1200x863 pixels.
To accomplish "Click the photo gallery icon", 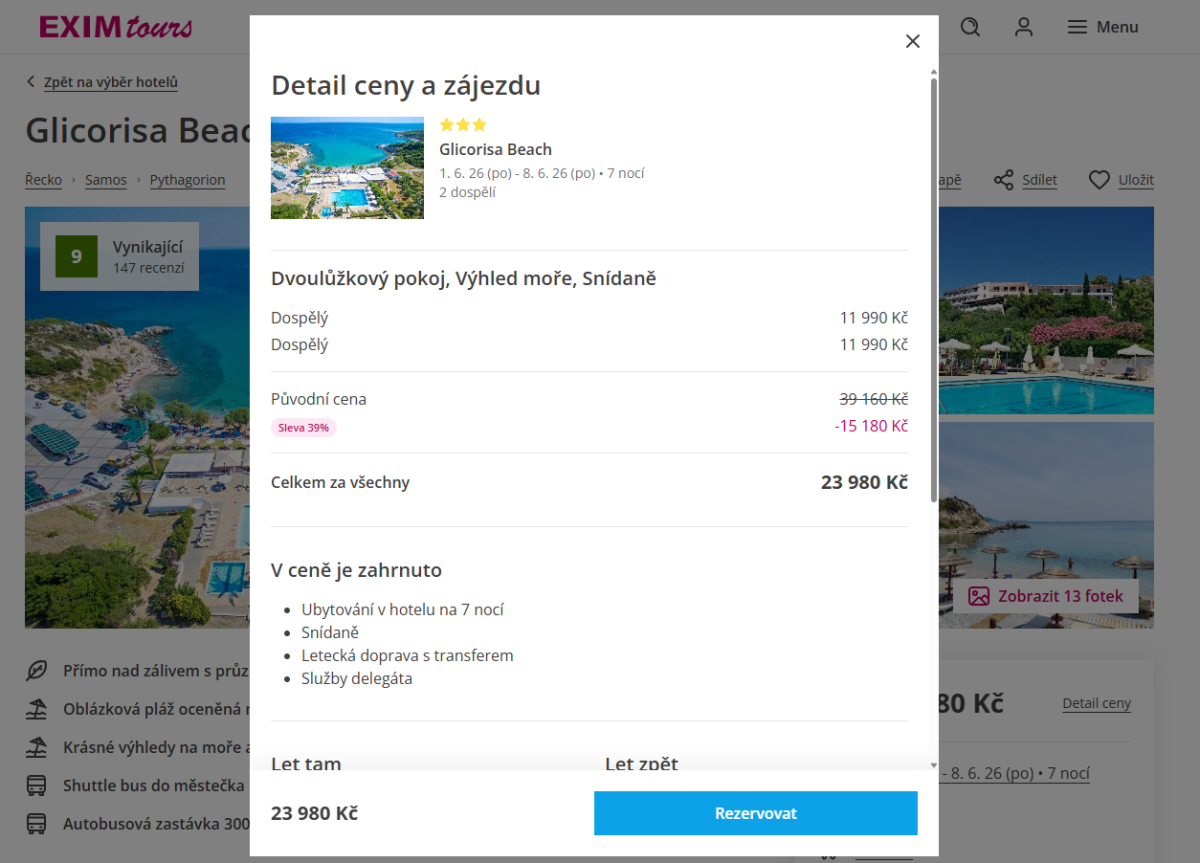I will [978, 596].
